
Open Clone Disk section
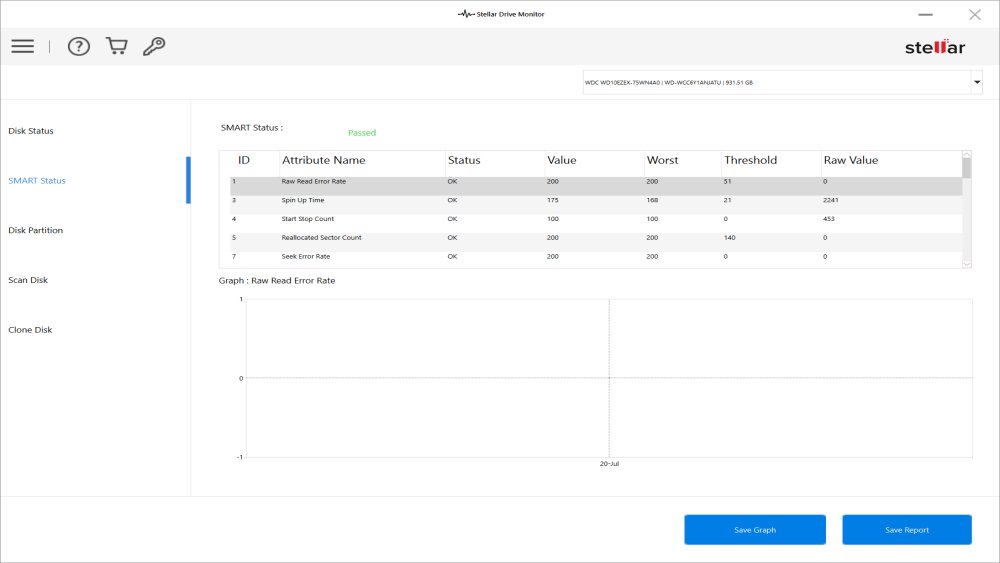30,330
